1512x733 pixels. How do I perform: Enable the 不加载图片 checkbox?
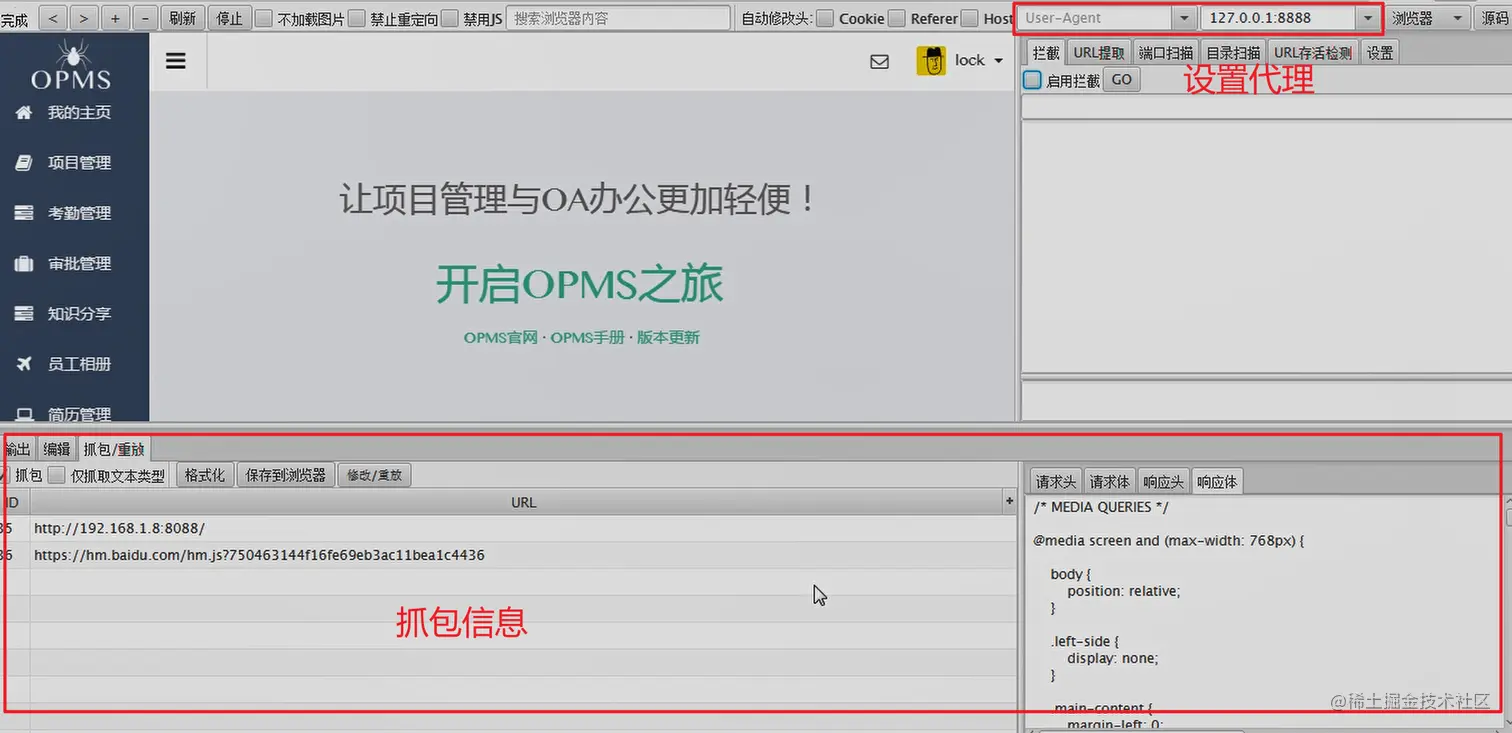coord(264,18)
